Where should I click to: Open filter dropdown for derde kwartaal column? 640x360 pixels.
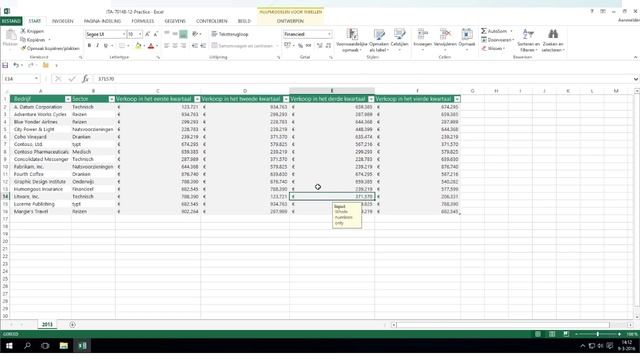[371, 99]
